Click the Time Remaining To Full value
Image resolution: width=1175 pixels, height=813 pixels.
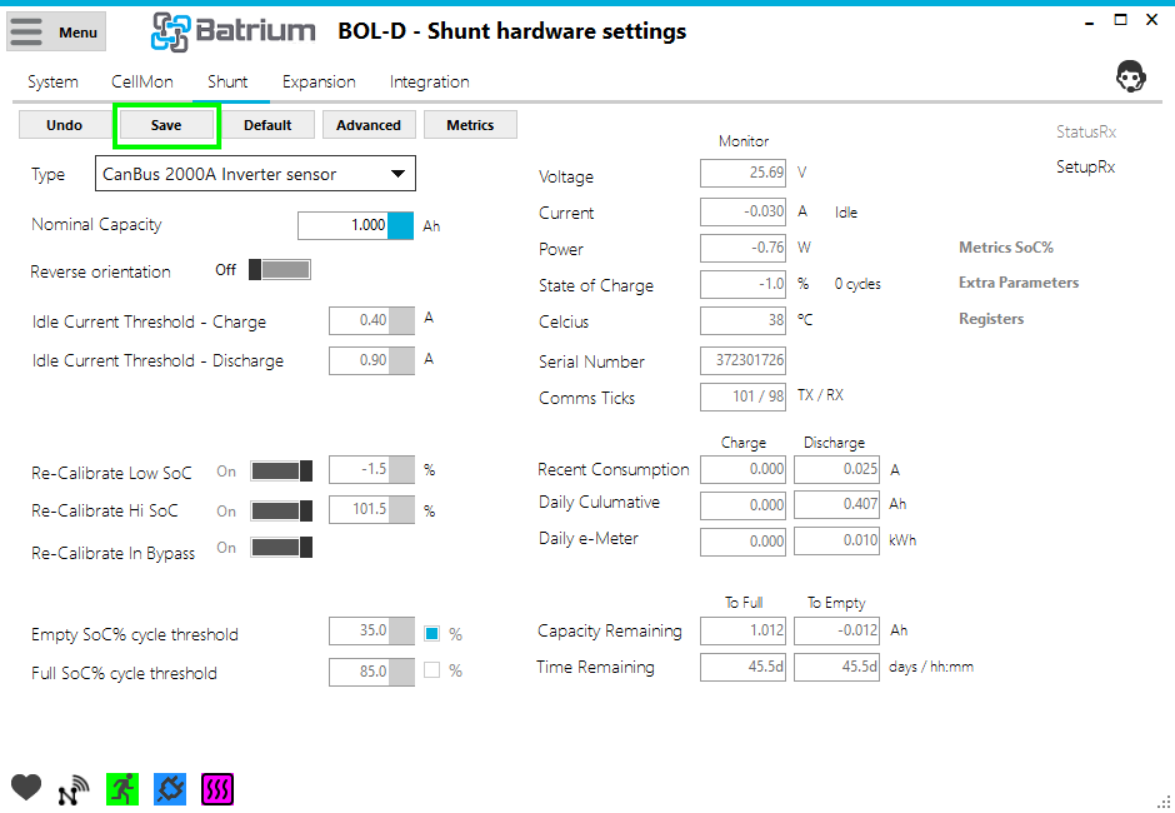coord(743,667)
